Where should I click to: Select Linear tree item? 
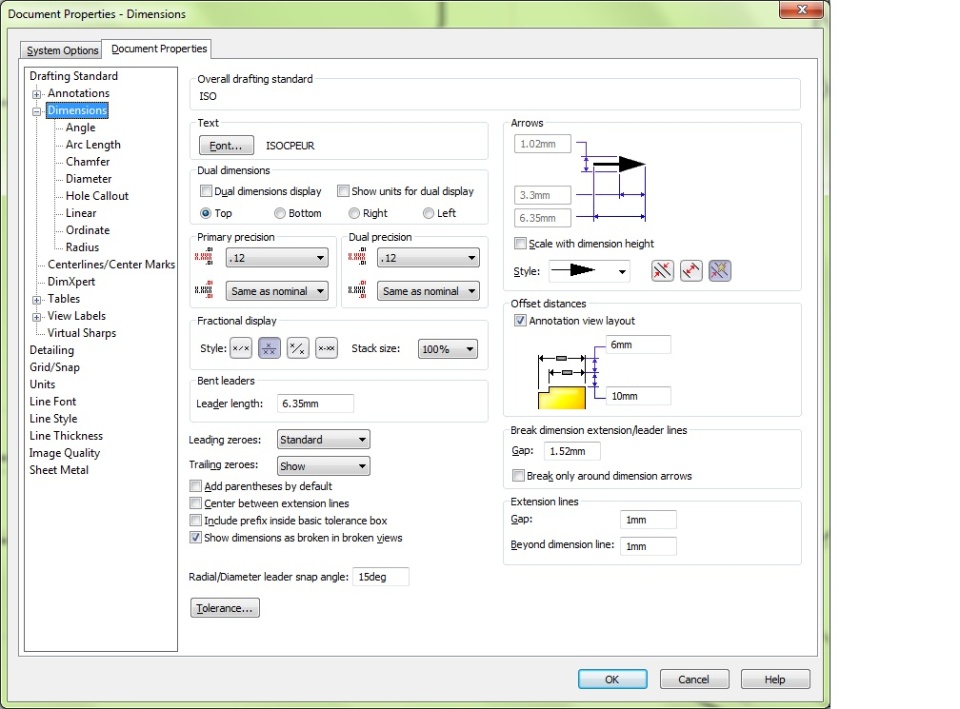pyautogui.click(x=81, y=213)
